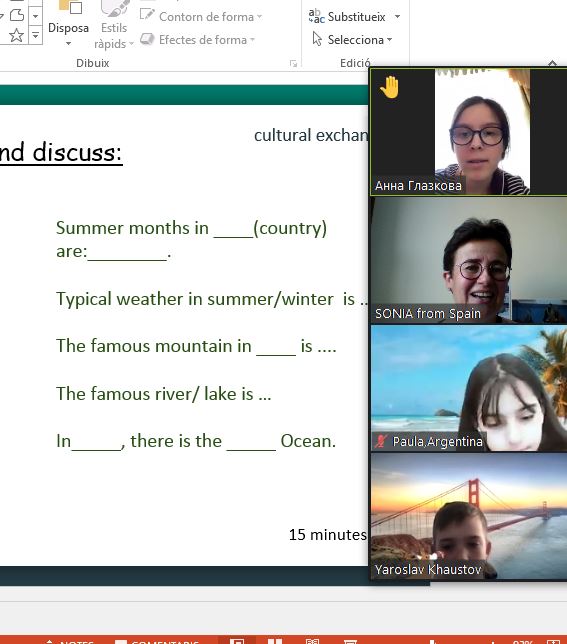The image size is (567, 644).
Task: Select Yaroslav Khaustov's video tile
Action: click(468, 516)
